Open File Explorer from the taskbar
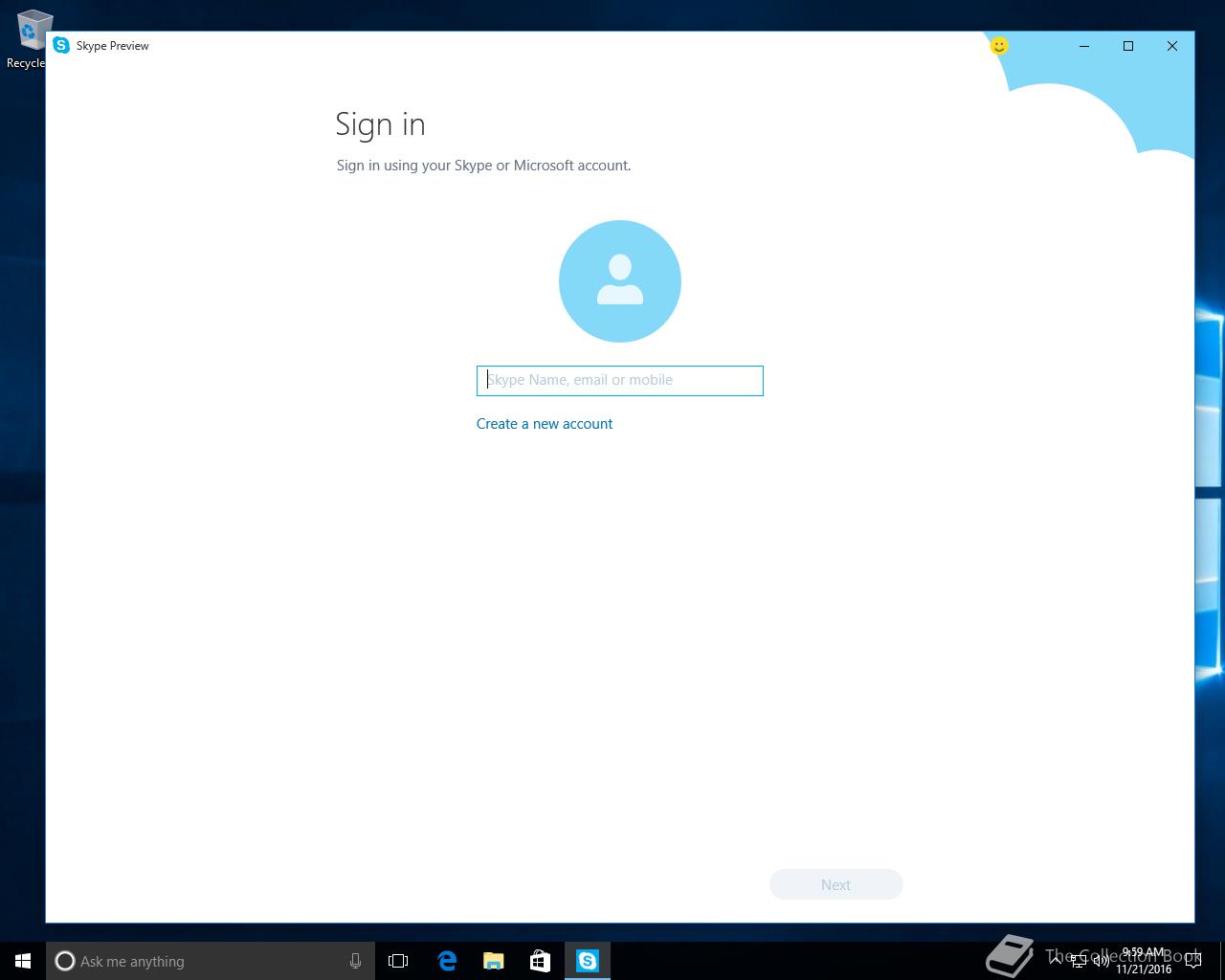 [493, 961]
